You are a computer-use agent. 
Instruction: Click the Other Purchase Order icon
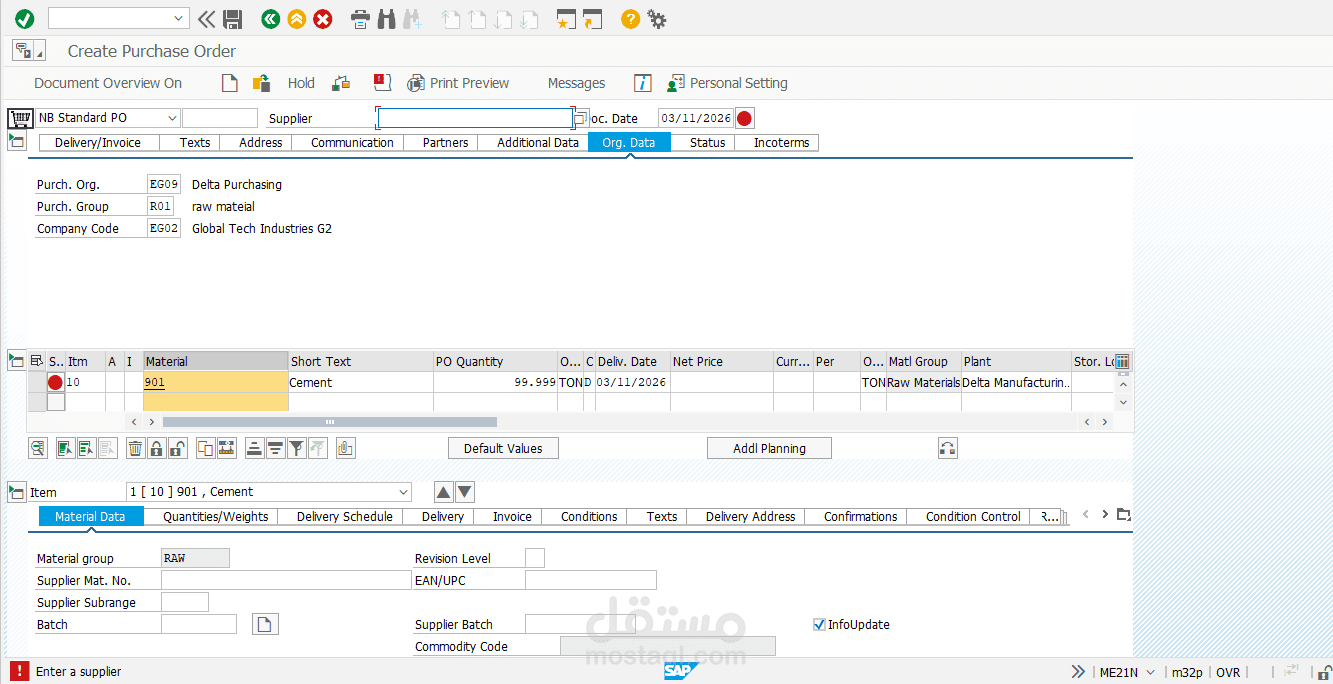coord(261,83)
